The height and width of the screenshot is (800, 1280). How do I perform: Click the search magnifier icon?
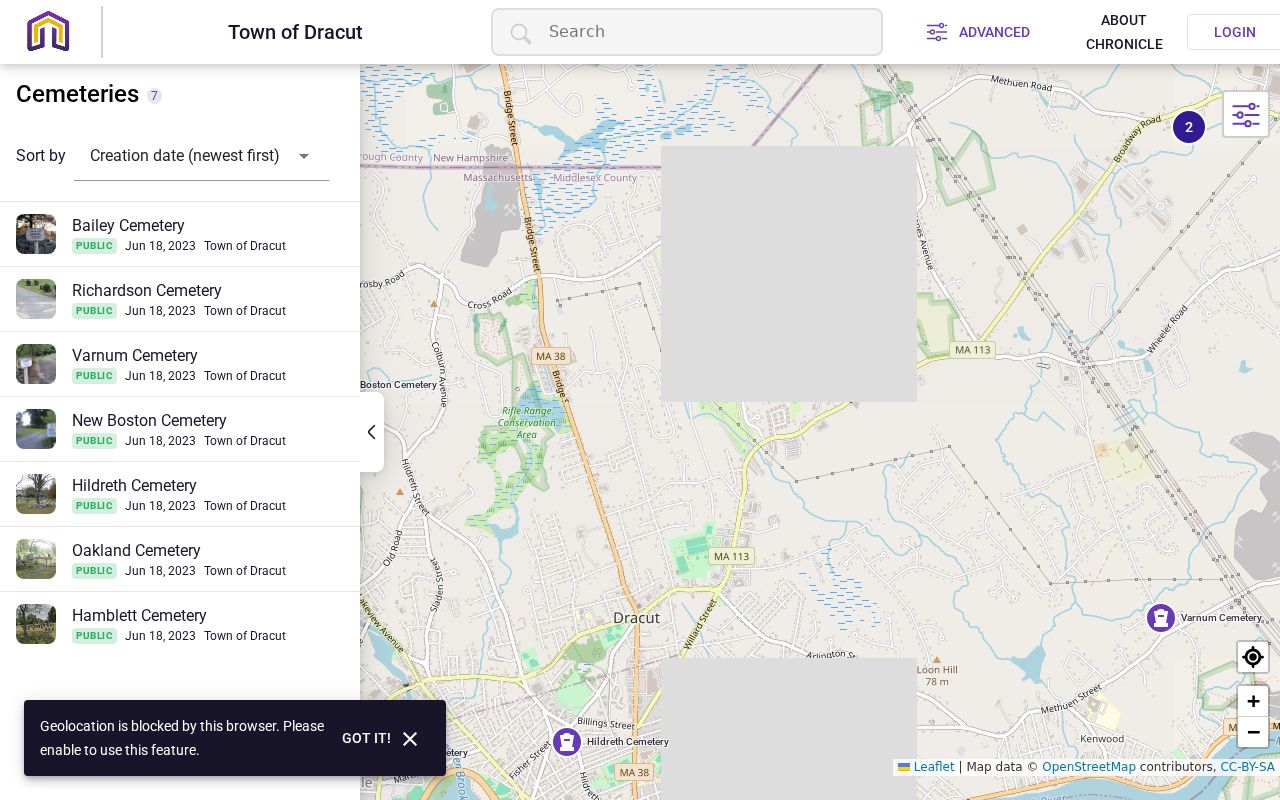coord(520,34)
